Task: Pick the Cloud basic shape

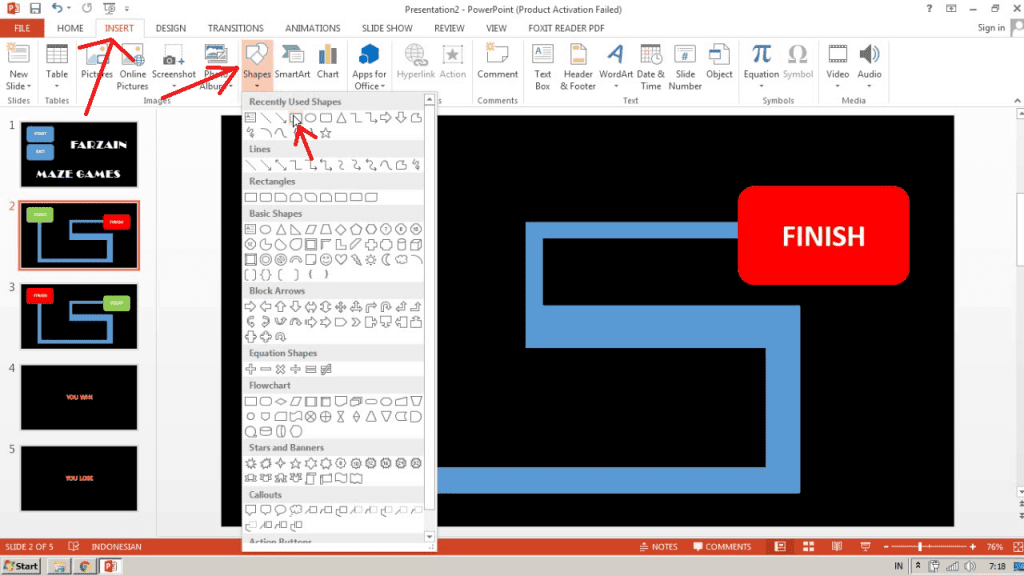Action: [401, 260]
